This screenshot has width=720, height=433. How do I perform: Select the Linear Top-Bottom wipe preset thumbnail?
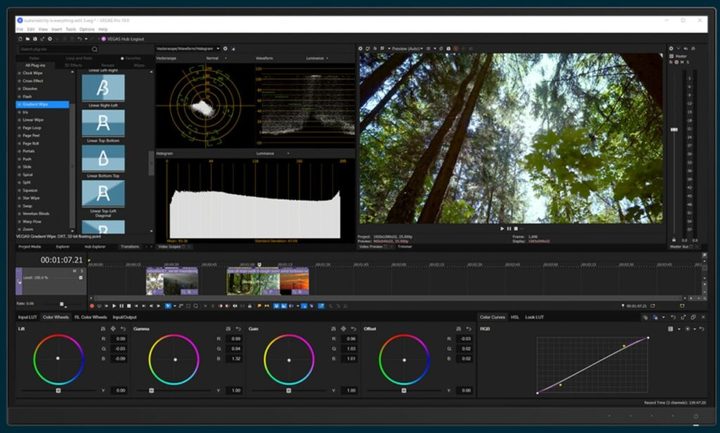(x=102, y=124)
